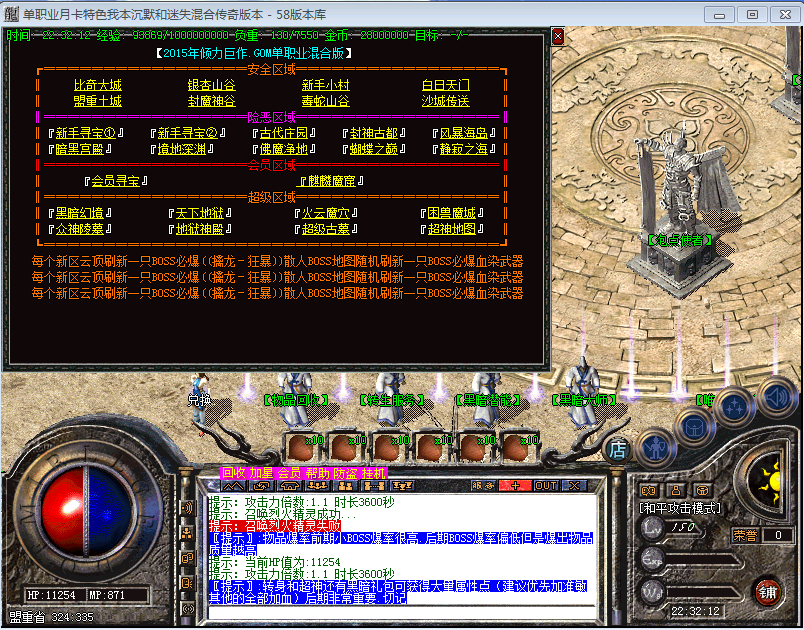Screen dimensions: 804x630
Task: Click 帮助 in the pink menu bar
Action: [317, 473]
